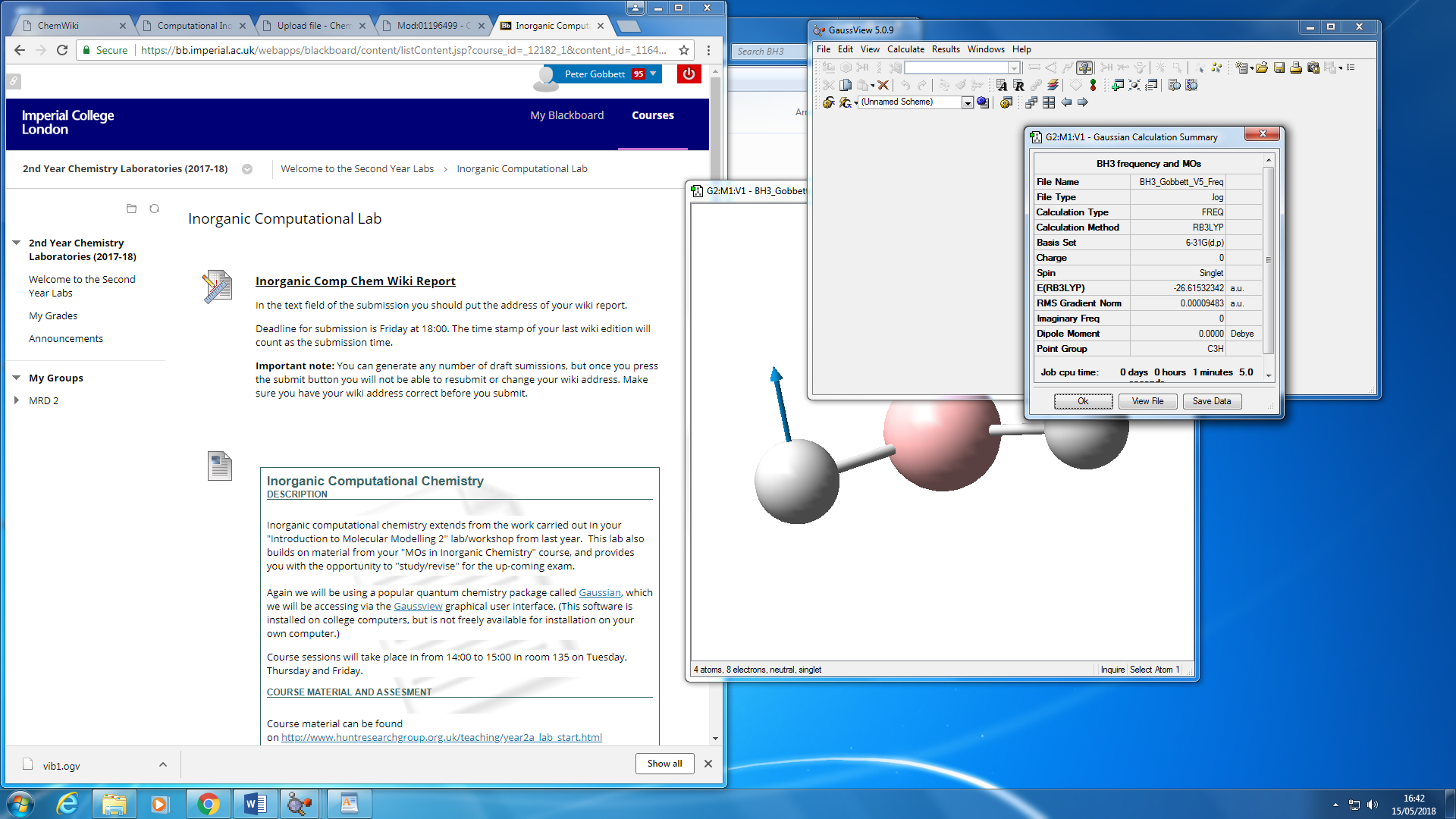Click the Save Image camera icon in GaussView
Screen dimensions: 1456x819
1313,67
